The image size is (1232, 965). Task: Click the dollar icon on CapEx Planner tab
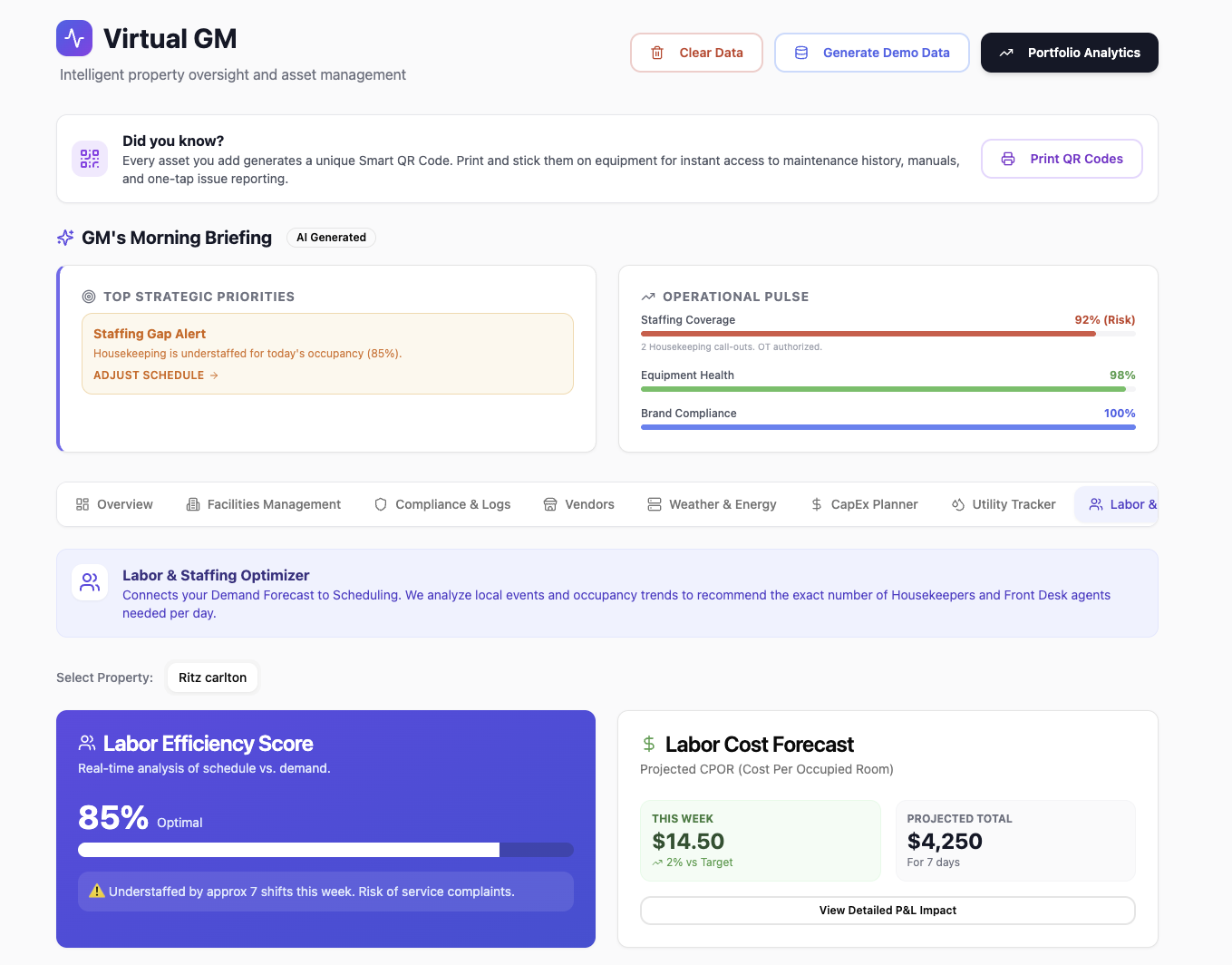tap(815, 503)
